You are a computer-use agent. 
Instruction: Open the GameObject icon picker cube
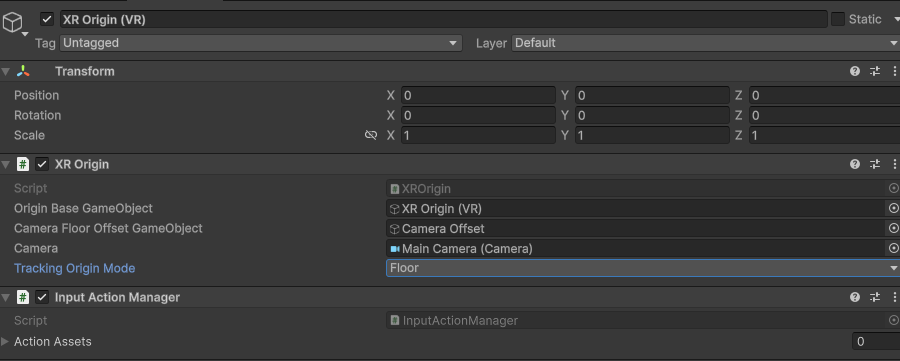point(13,24)
